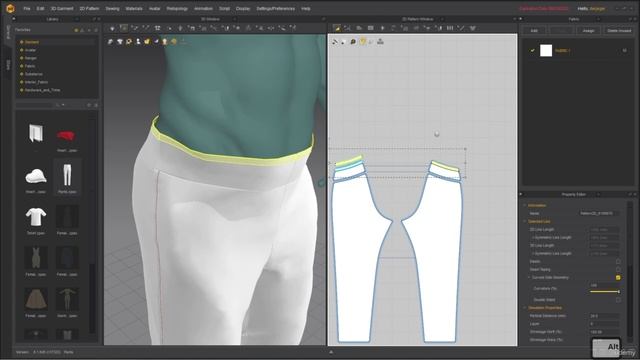The width and height of the screenshot is (640, 360).
Task: Click the yellow favorites star icon in Library
Action: coord(76,30)
